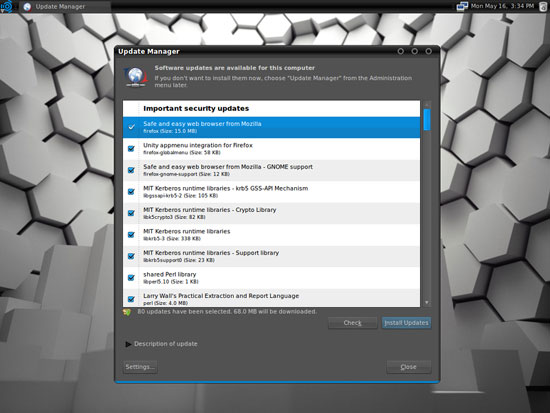The image size is (550, 413).
Task: Uncheck the firefox-globalmenu update checkbox
Action: coord(132,149)
